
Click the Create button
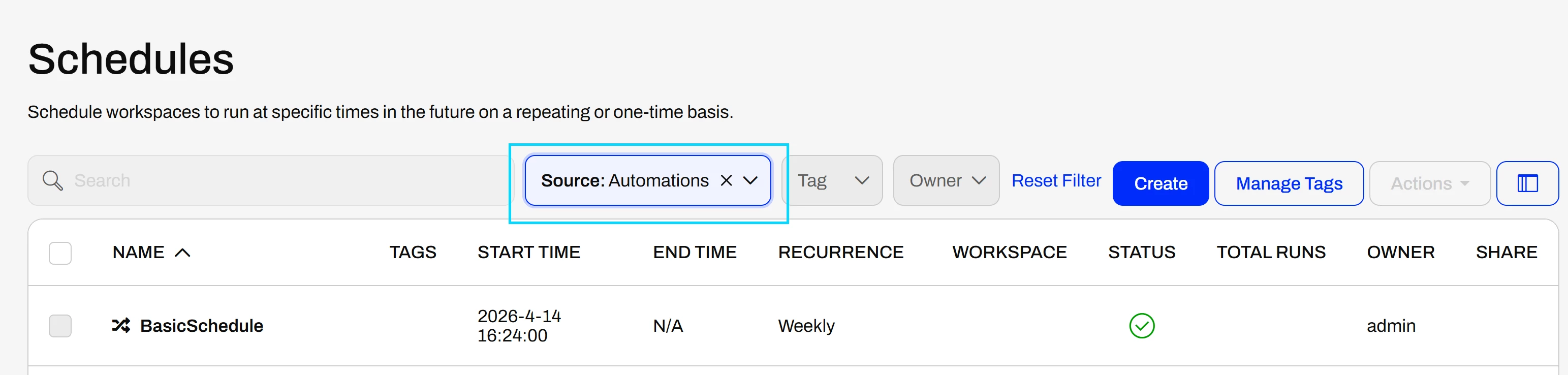(1160, 183)
